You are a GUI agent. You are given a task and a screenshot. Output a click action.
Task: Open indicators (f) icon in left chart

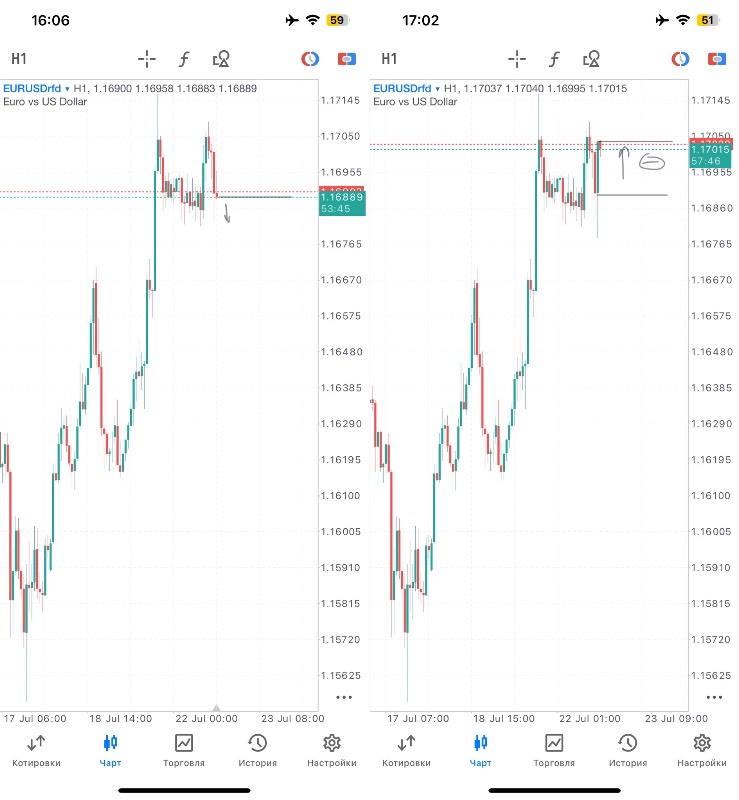[184, 59]
